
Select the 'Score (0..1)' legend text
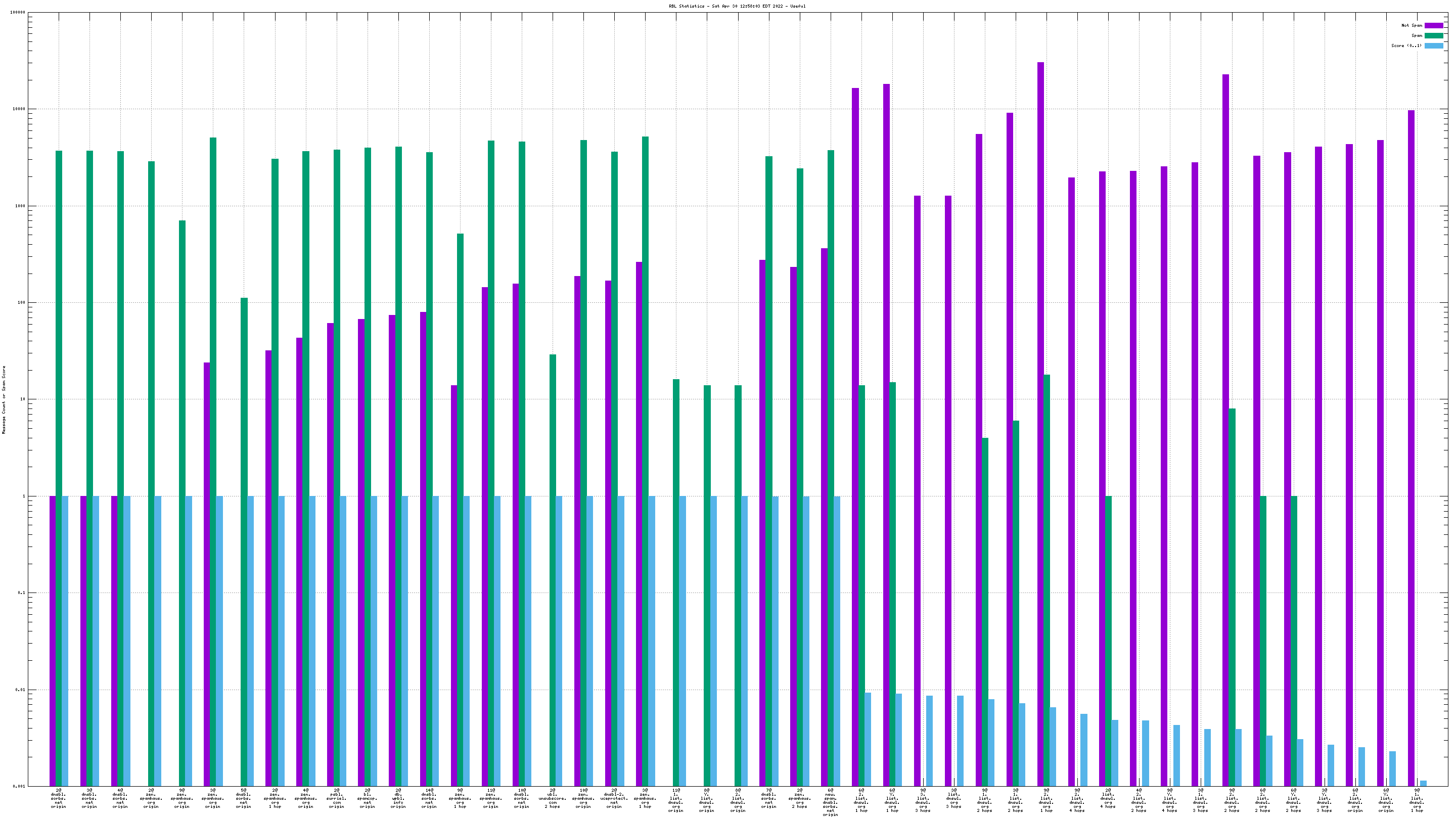click(x=1406, y=46)
